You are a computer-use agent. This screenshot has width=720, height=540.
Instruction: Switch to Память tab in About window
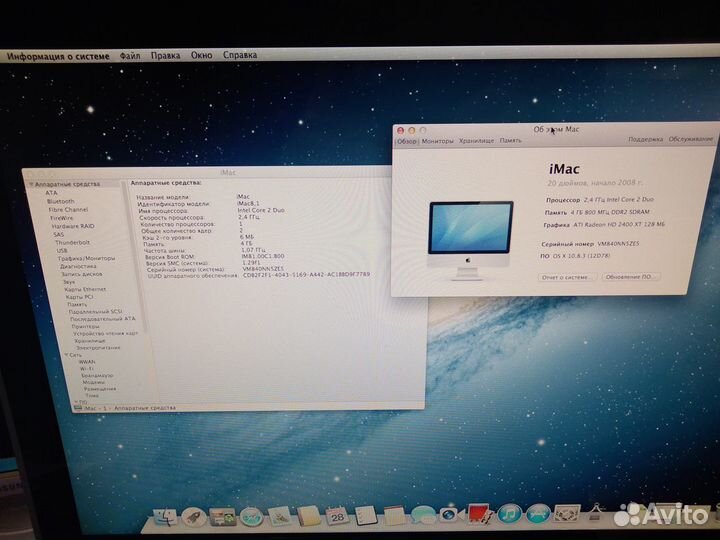tap(511, 140)
